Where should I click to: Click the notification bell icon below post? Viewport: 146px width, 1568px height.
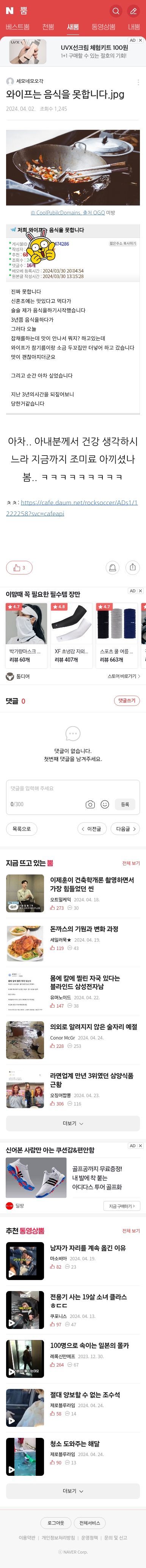(113, 567)
